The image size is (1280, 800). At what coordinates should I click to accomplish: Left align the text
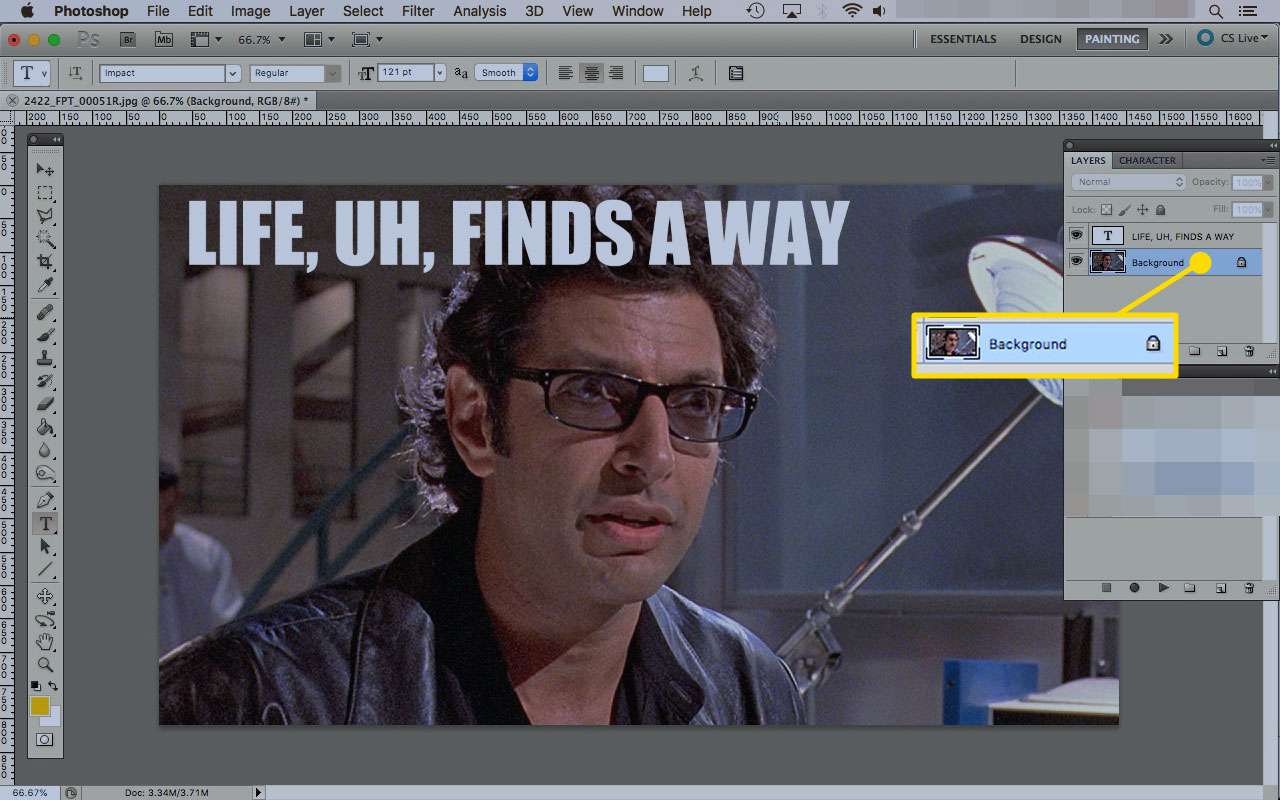[566, 73]
